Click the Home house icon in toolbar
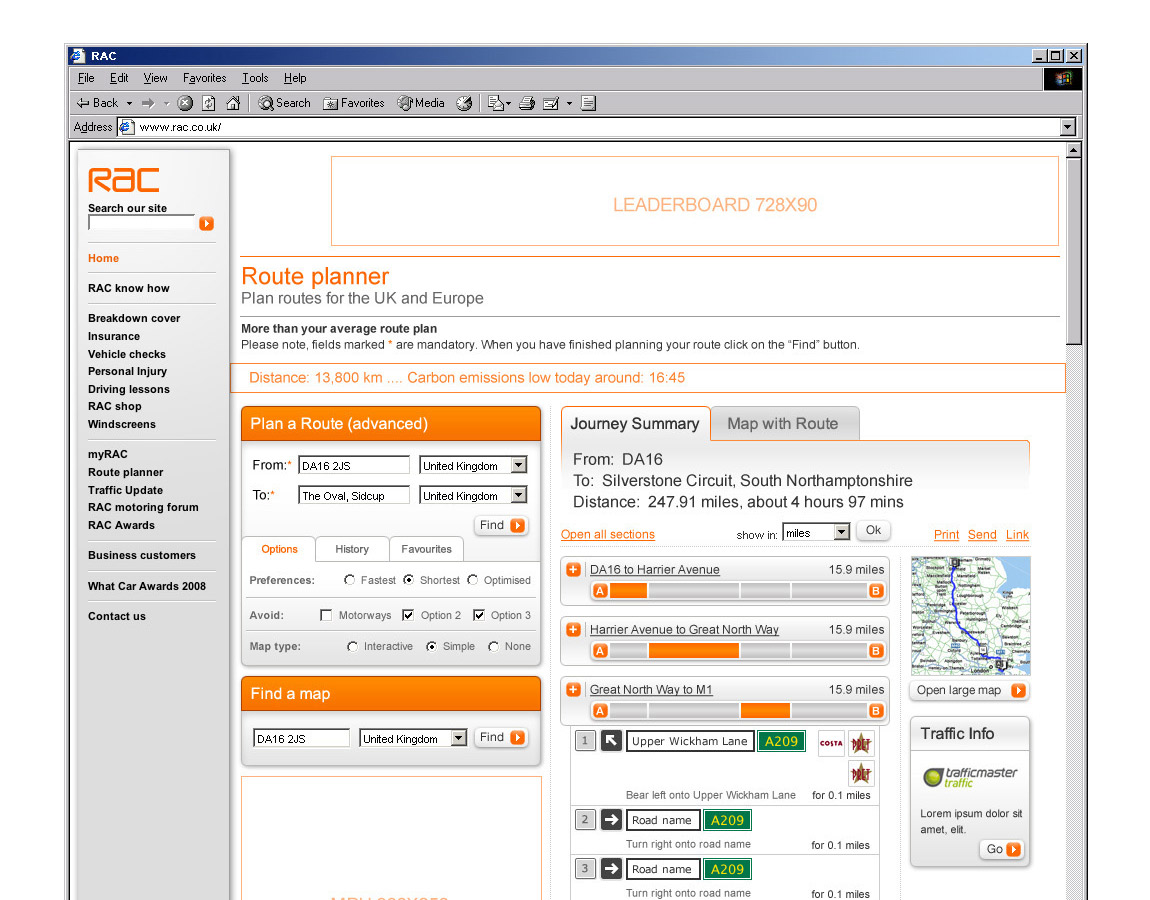 (233, 103)
